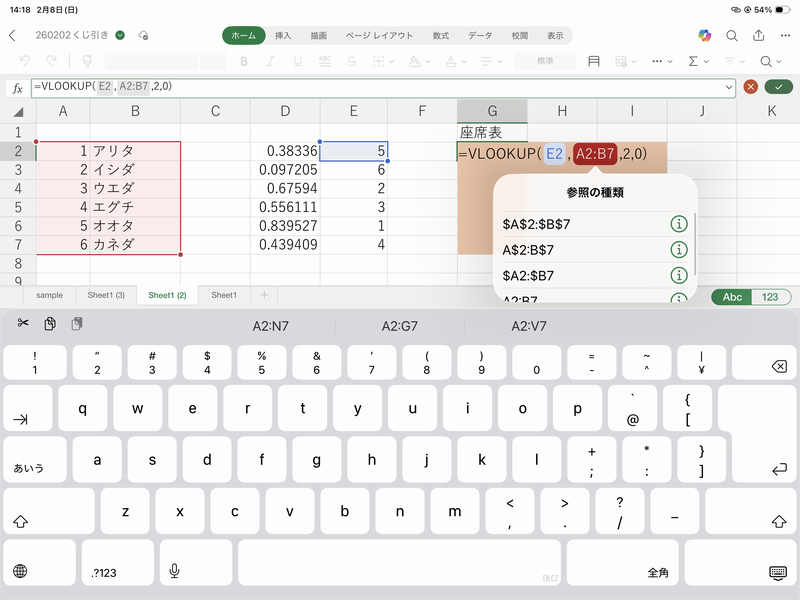Choose the A2:N7 range suggestion
This screenshot has width=800, height=600.
(270, 325)
